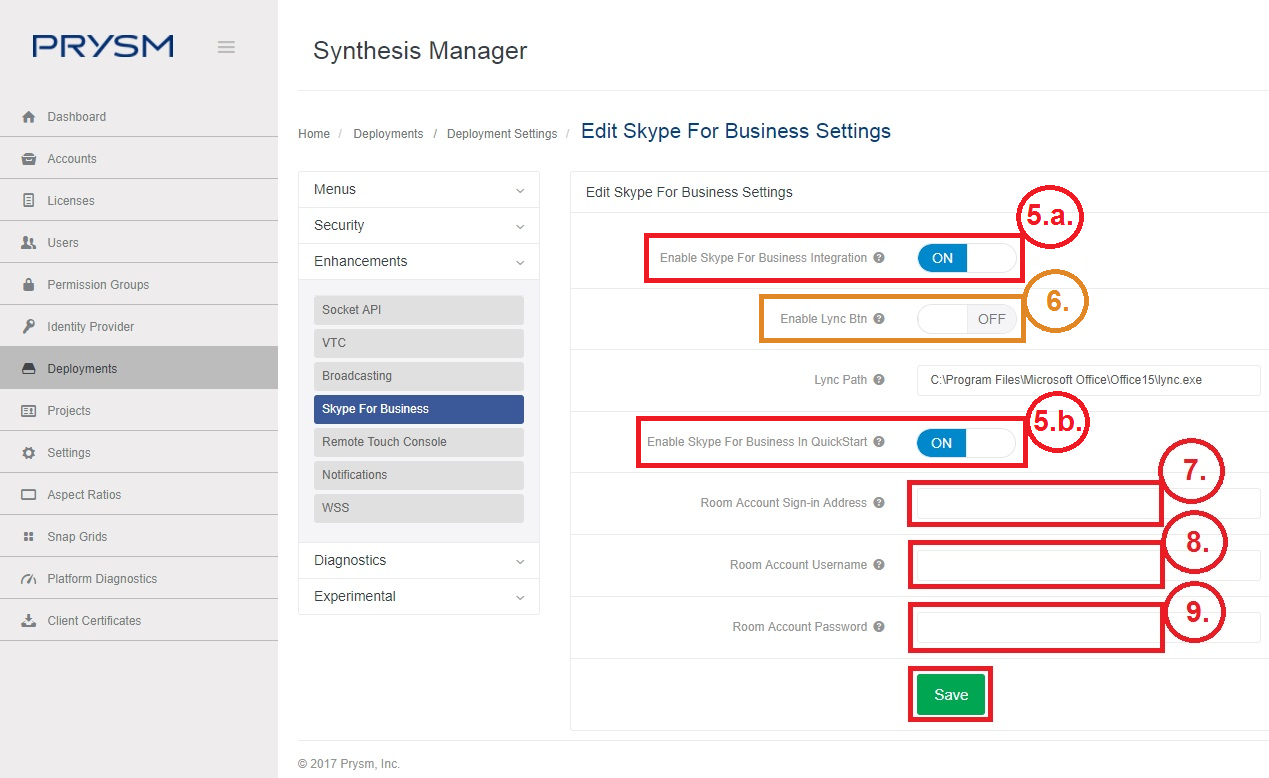Open Dashboard from sidebar
The height and width of the screenshot is (778, 1269).
(139, 117)
